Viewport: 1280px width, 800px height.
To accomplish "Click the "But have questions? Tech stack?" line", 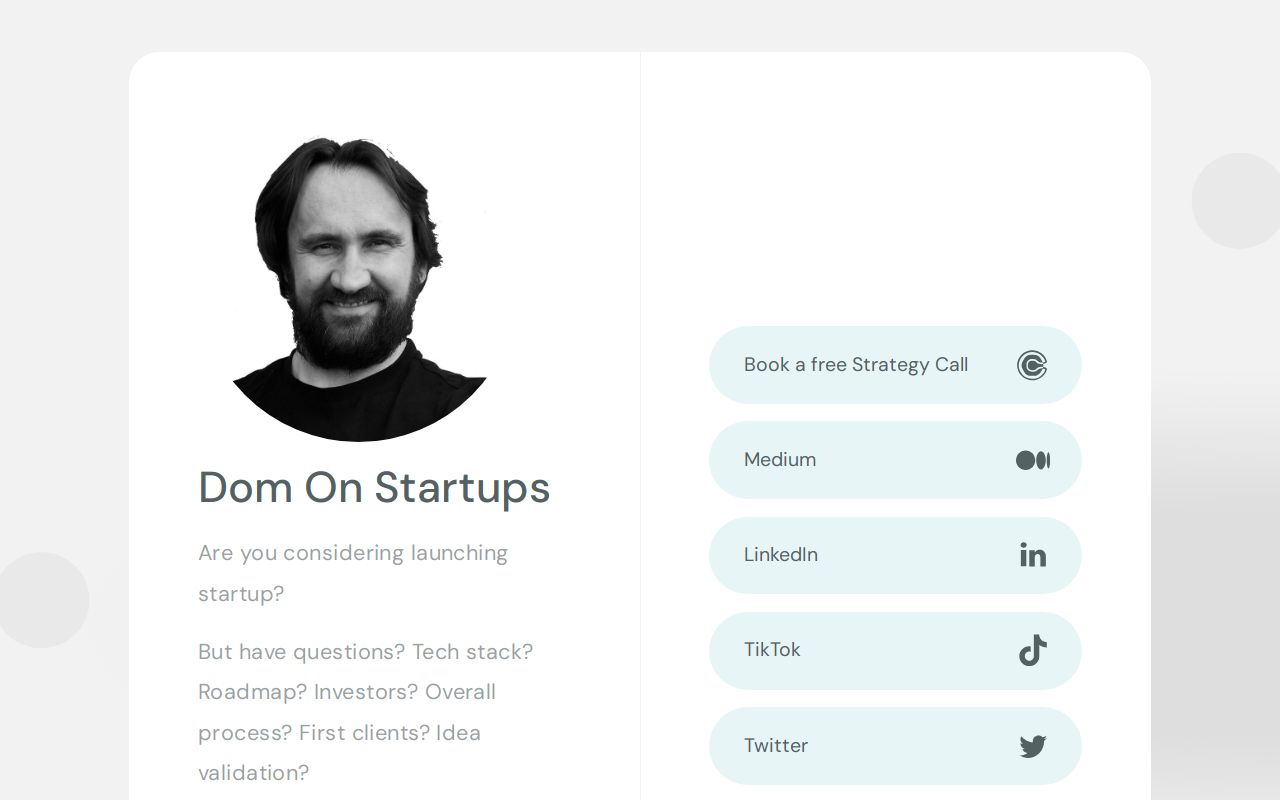I will click(365, 652).
